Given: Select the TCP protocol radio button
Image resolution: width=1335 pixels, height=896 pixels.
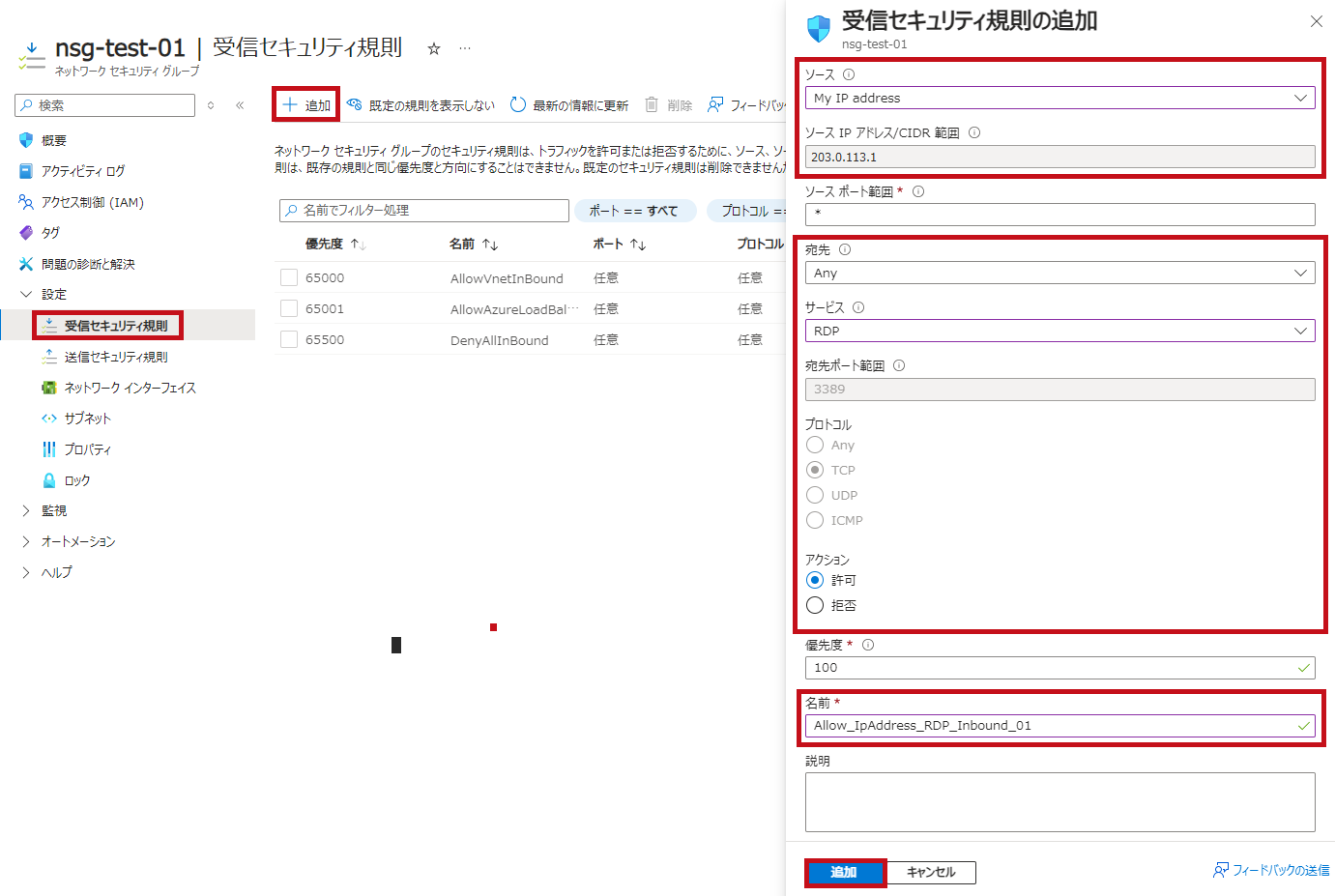Looking at the screenshot, I should click(815, 470).
